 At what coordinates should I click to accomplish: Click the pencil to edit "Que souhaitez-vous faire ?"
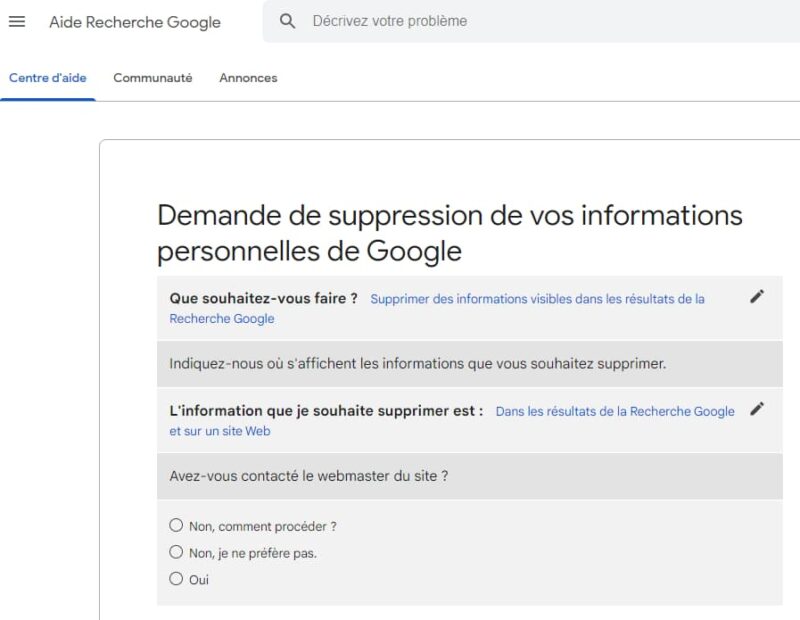(x=758, y=296)
